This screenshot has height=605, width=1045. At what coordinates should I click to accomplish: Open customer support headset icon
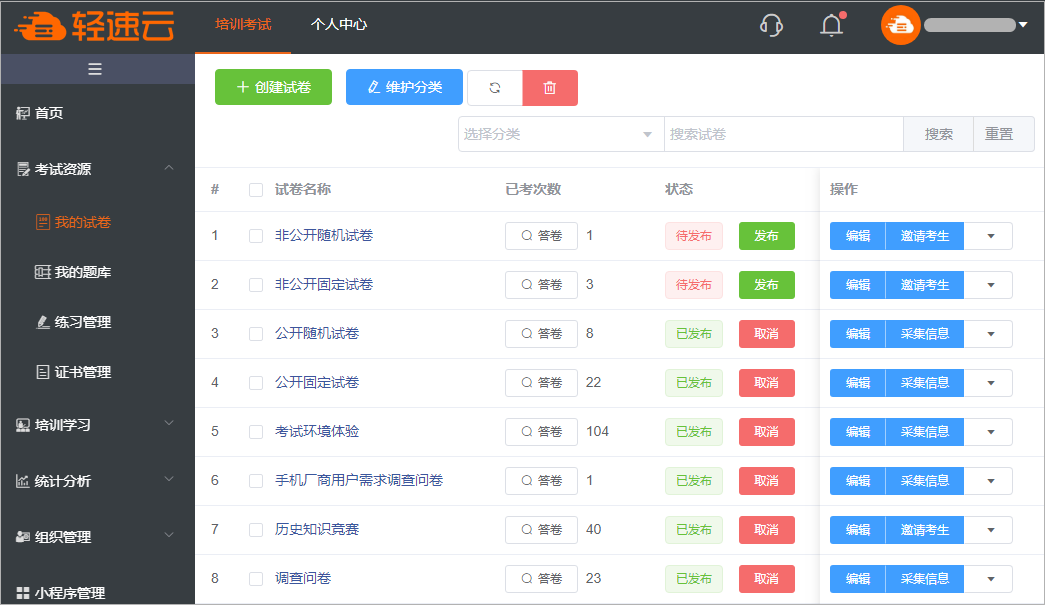[x=771, y=25]
